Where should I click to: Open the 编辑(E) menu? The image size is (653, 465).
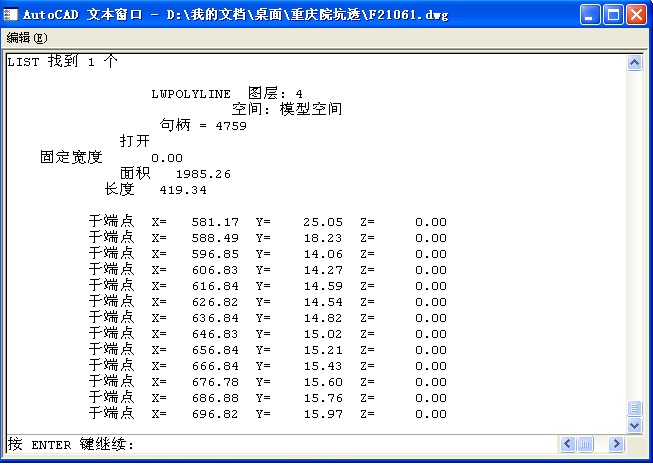pyautogui.click(x=26, y=38)
